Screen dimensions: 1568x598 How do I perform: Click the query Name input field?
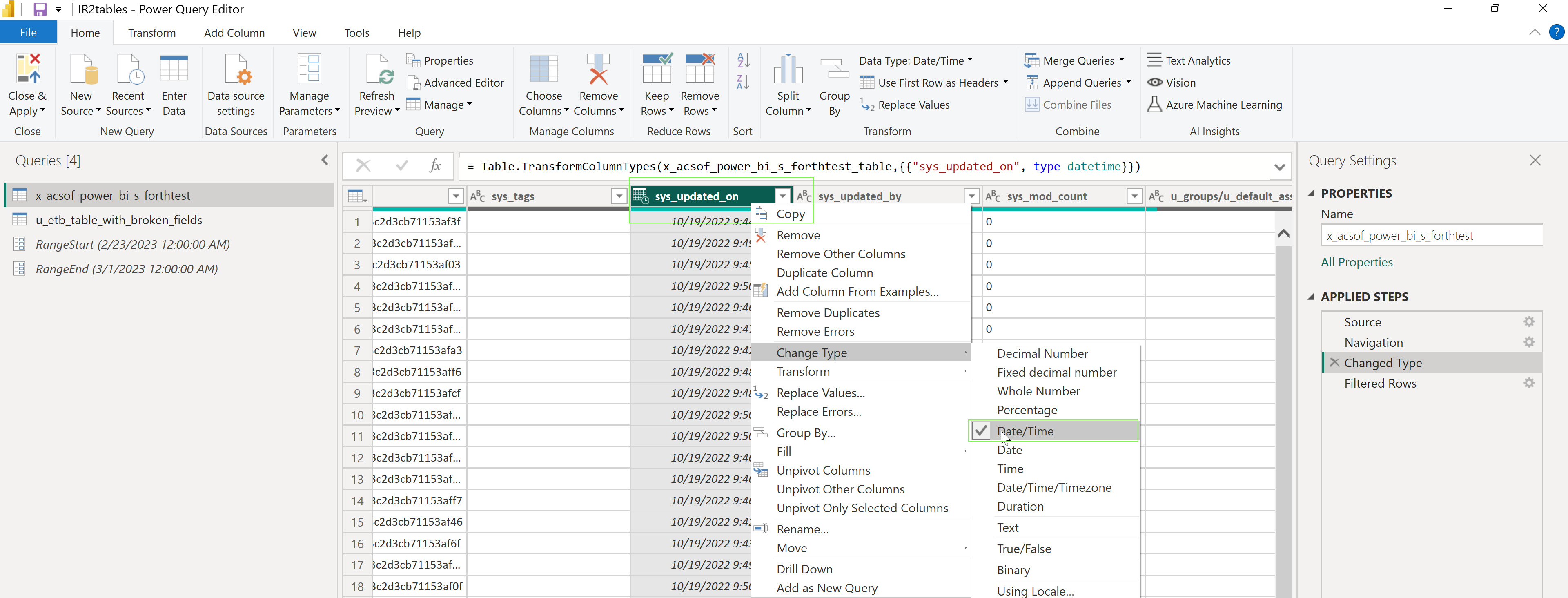pyautogui.click(x=1431, y=236)
